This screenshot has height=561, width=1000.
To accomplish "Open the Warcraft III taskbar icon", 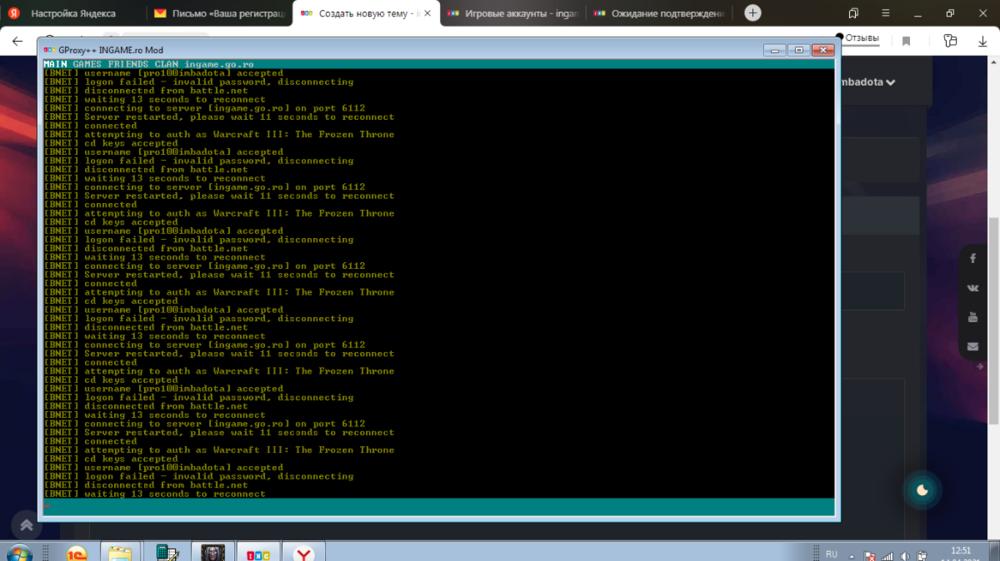I will click(x=214, y=553).
